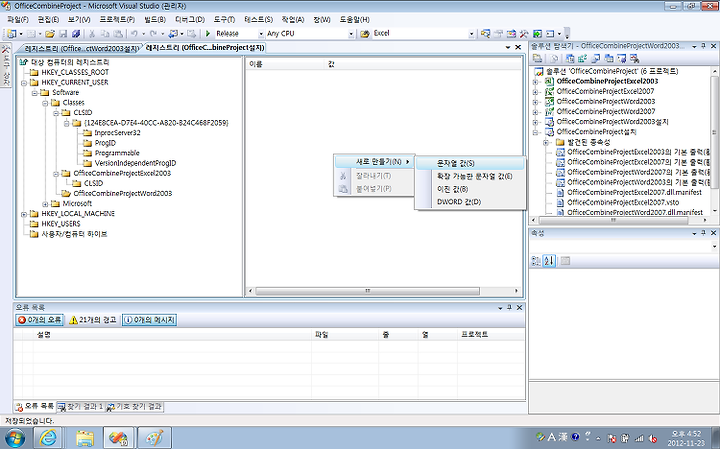
Task: Select the InprocServer32 registry key
Action: (117, 133)
